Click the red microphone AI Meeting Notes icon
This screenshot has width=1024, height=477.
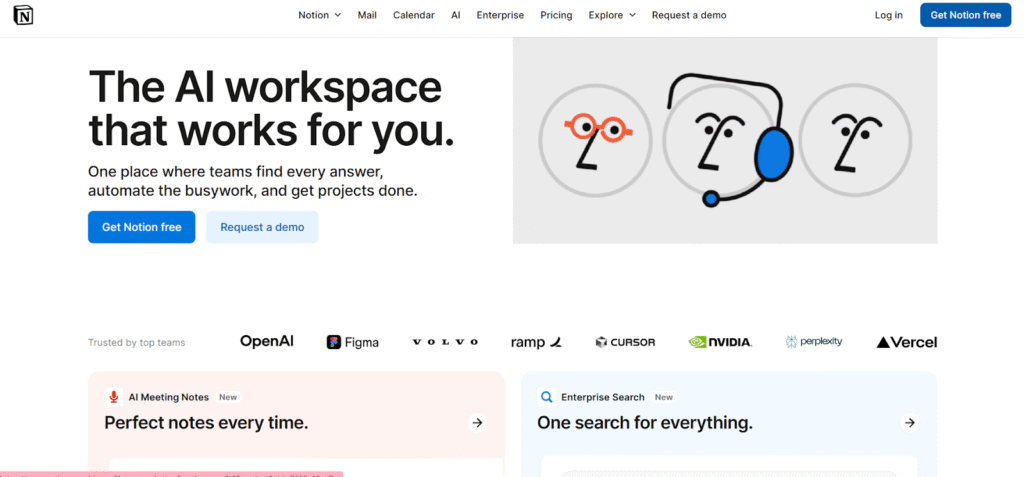(x=114, y=397)
